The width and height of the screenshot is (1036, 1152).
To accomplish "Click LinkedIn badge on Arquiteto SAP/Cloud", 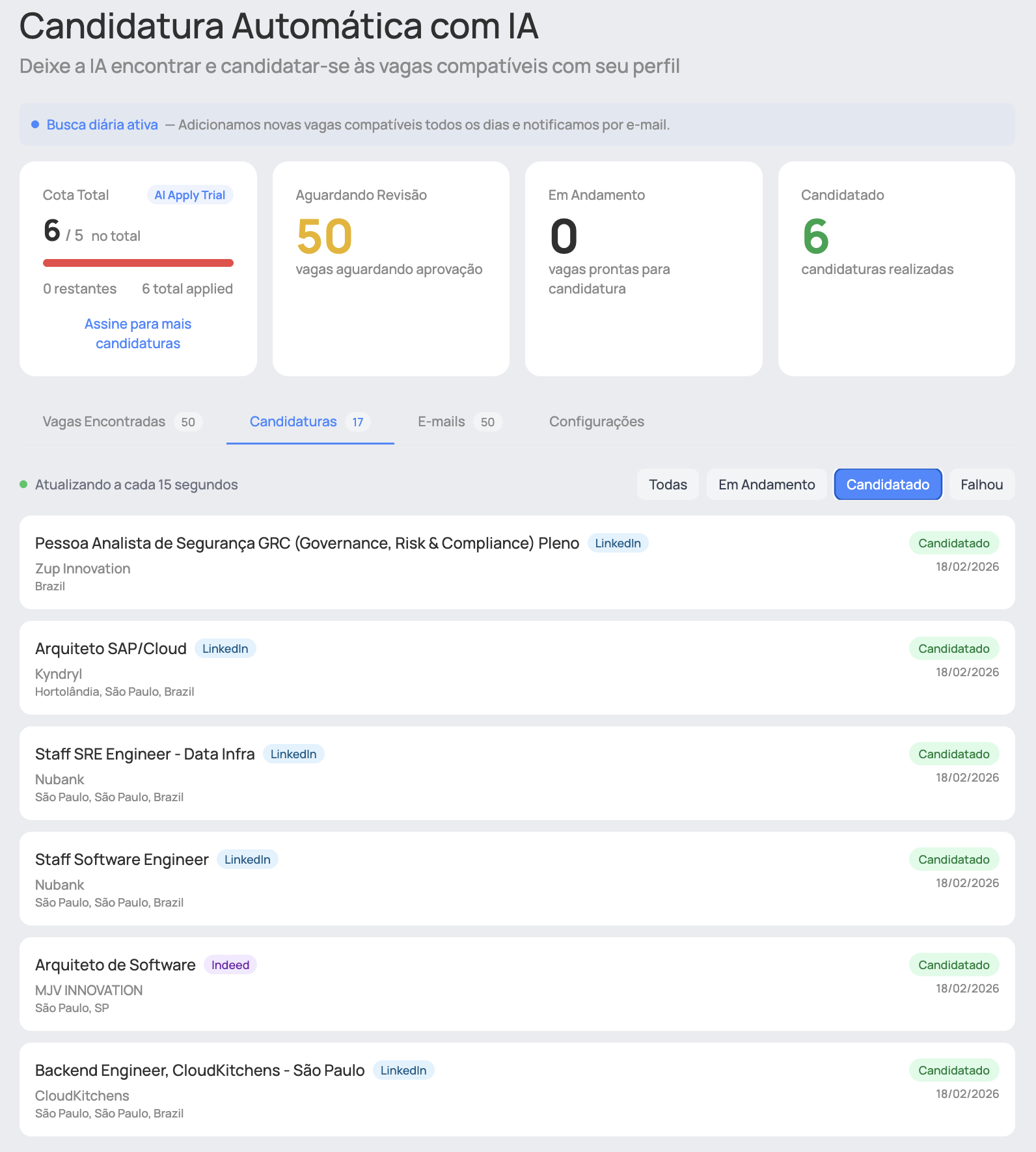I will [225, 648].
